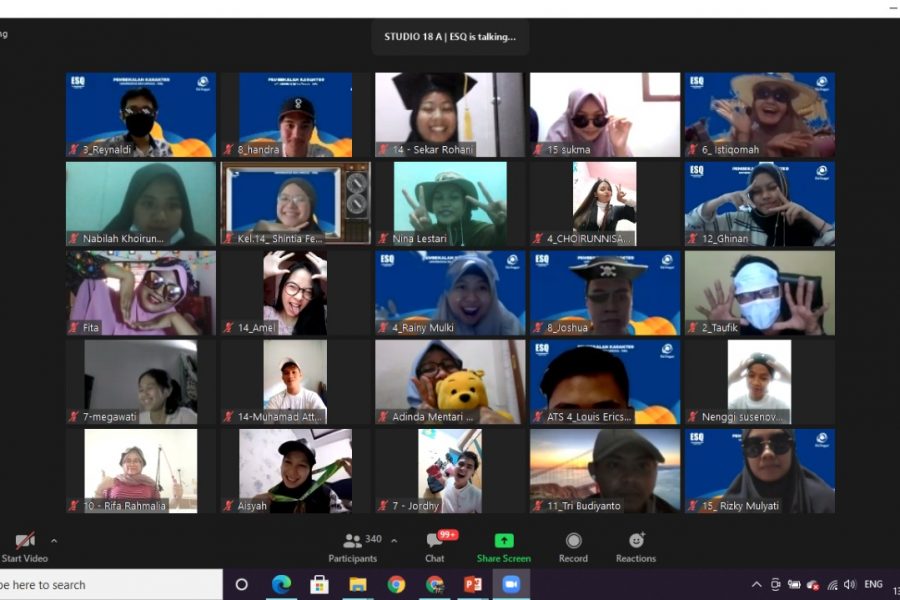Click the green Share Screen button
Image resolution: width=900 pixels, height=600 pixels.
503,546
